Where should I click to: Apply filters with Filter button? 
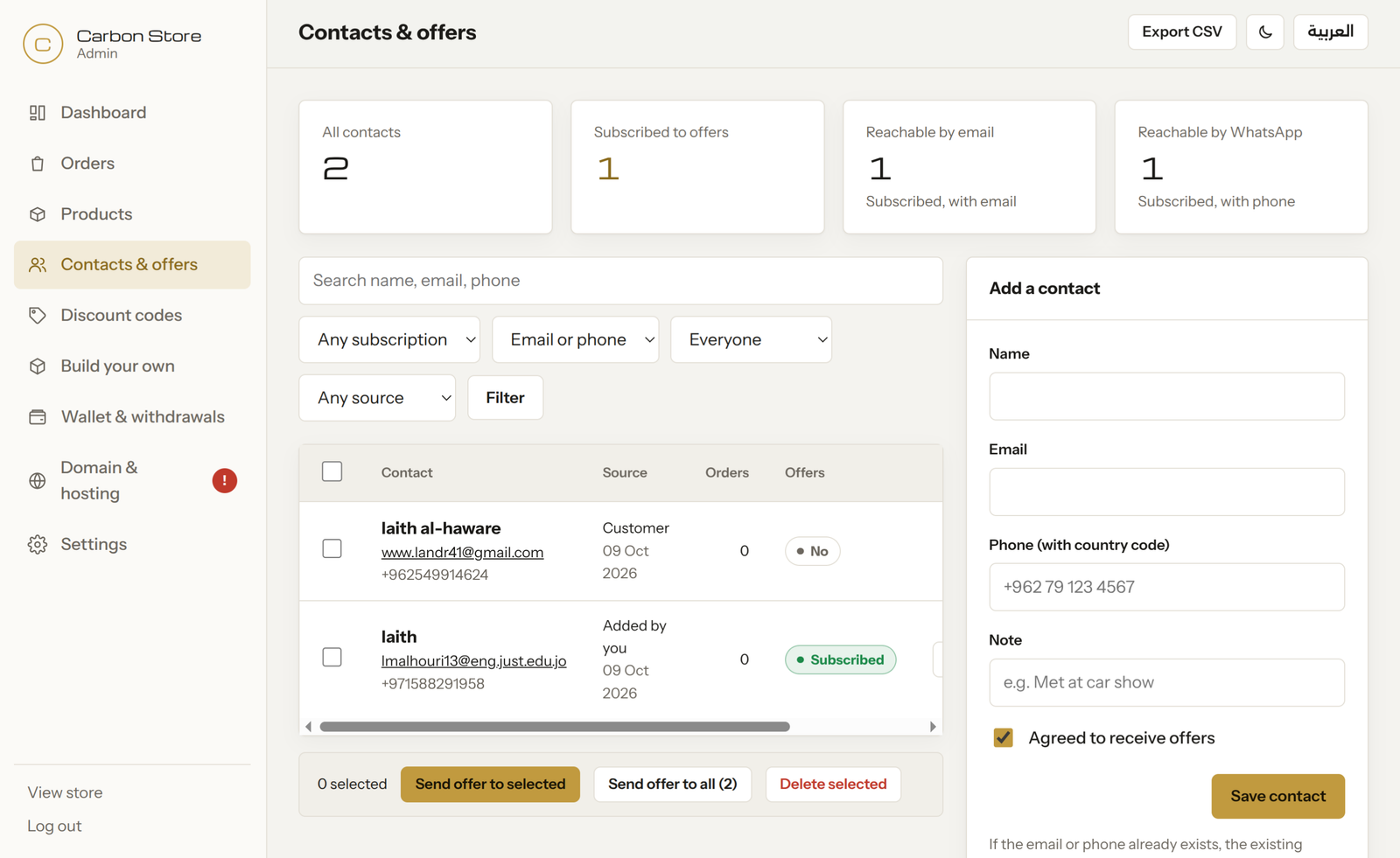click(x=506, y=398)
